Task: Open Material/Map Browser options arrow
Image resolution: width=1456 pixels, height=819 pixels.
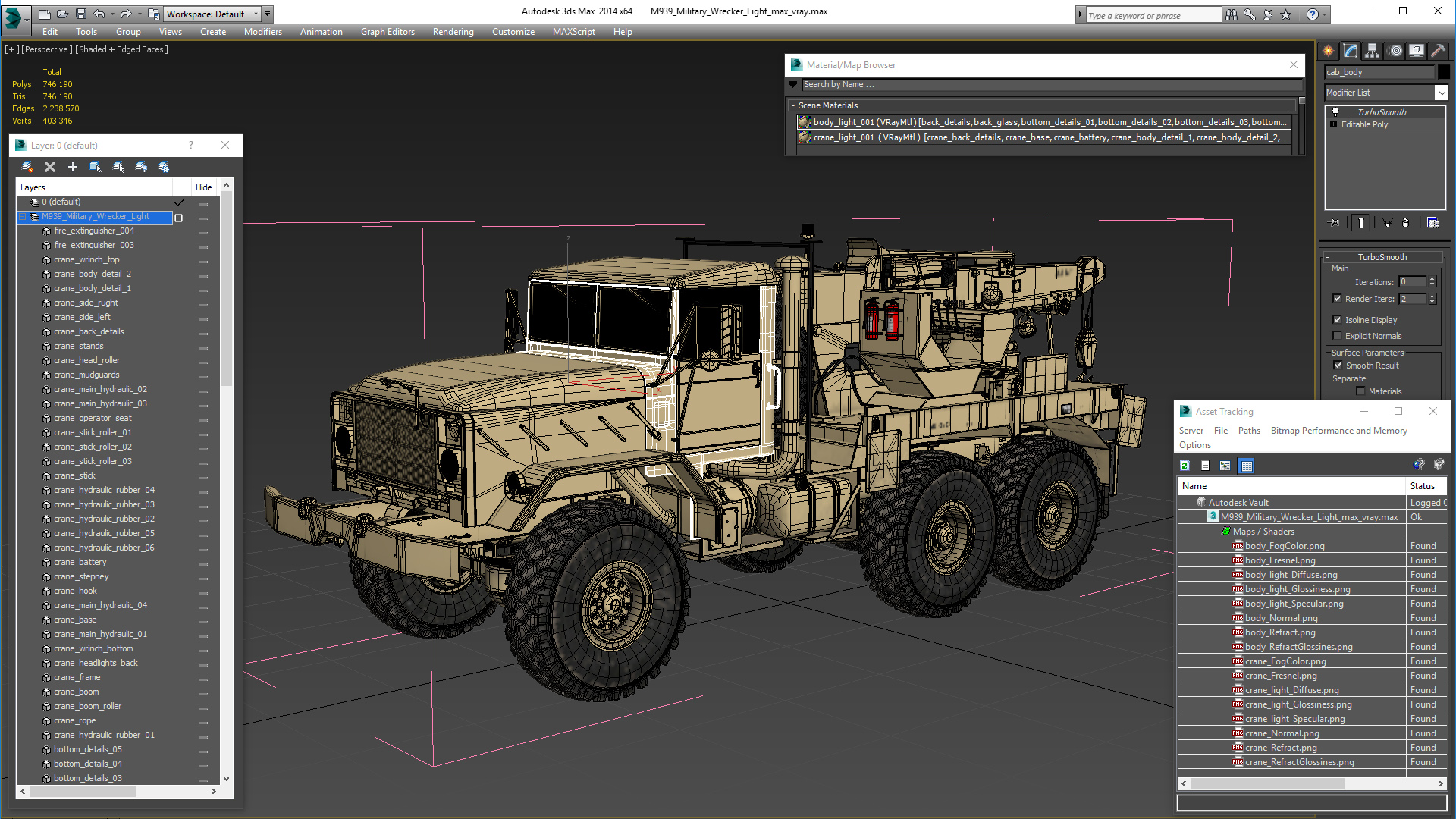Action: pyautogui.click(x=793, y=84)
